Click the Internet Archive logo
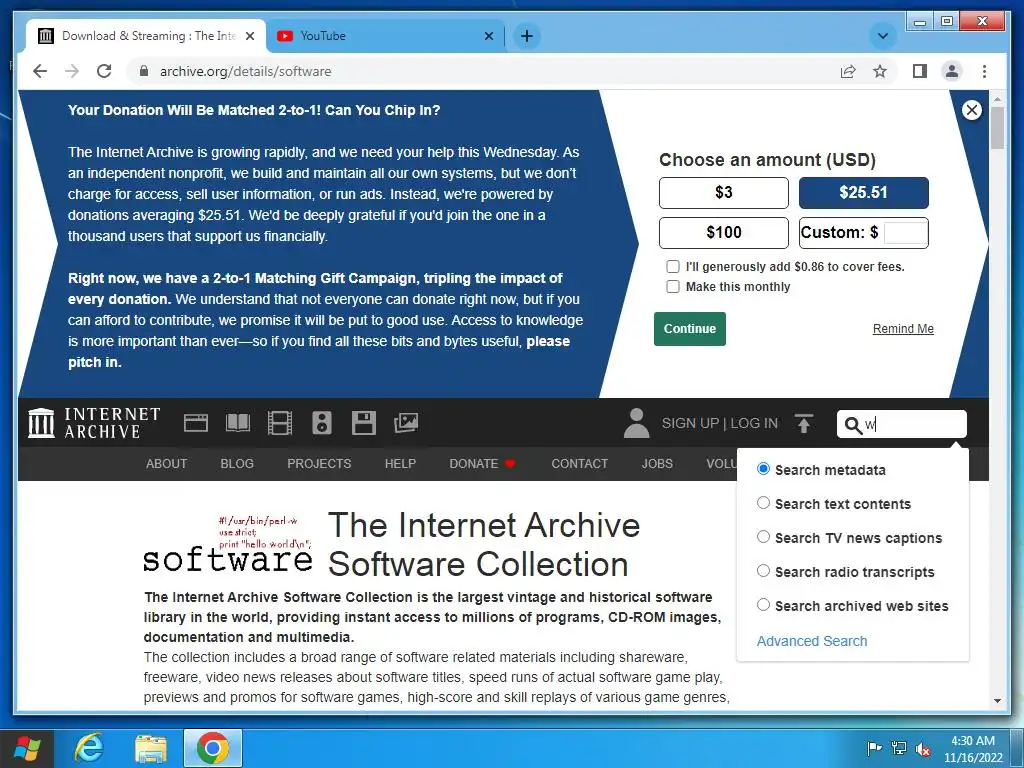The width and height of the screenshot is (1024, 768). pyautogui.click(x=94, y=423)
